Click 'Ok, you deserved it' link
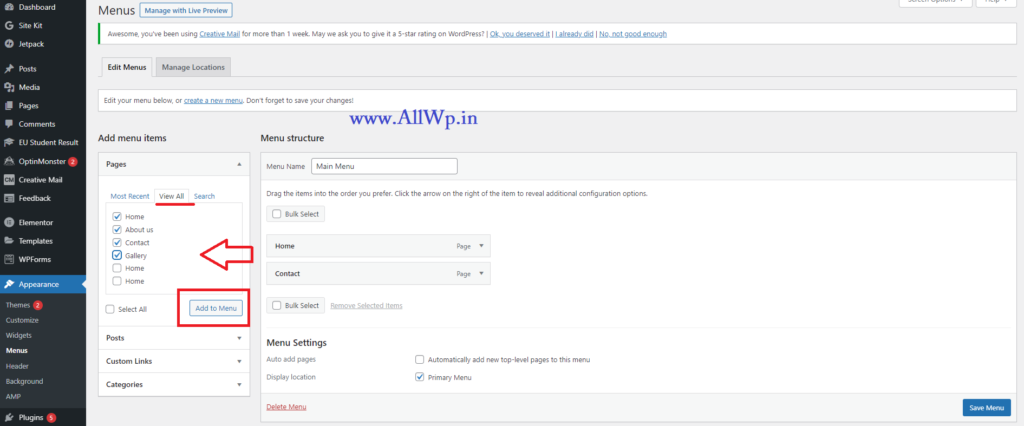 (520, 34)
